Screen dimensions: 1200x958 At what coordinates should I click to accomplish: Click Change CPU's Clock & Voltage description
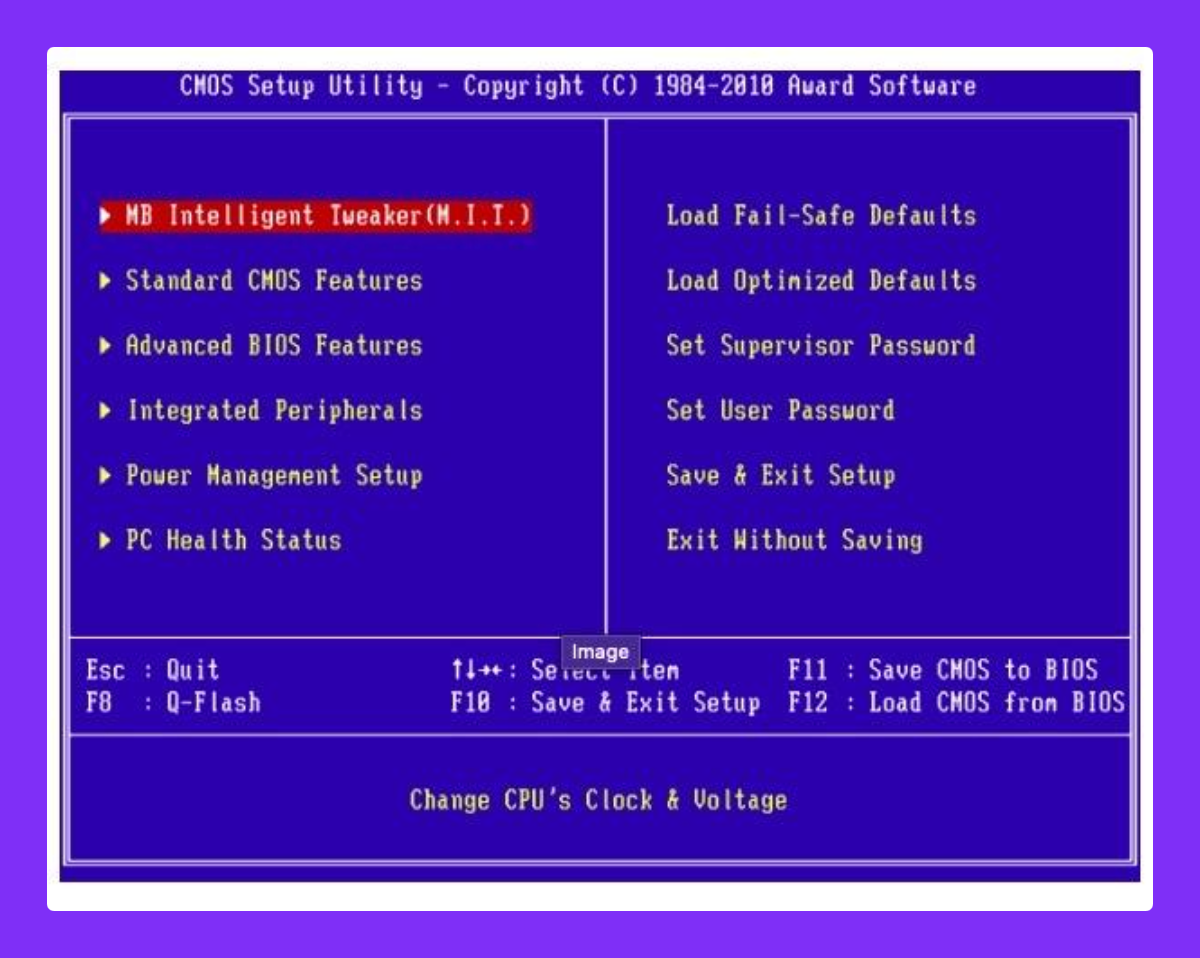click(598, 800)
